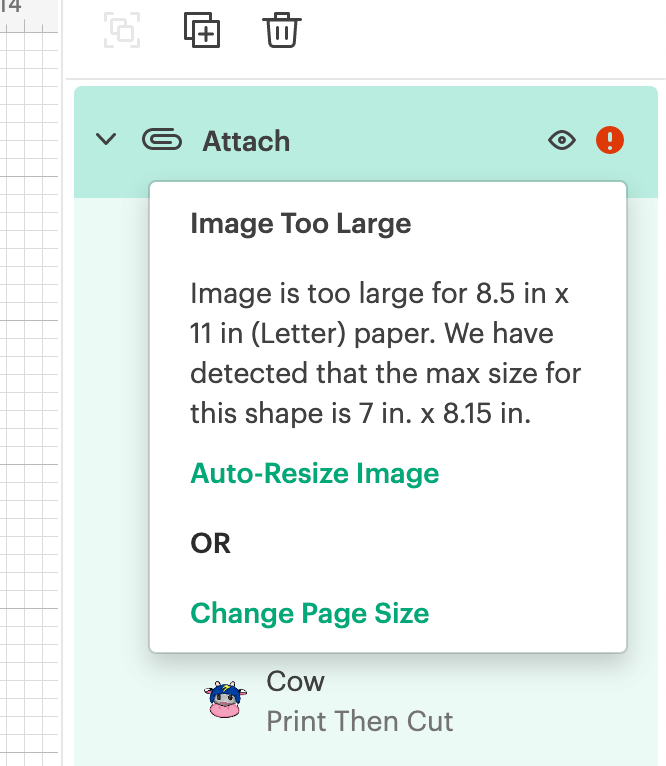Click the ruler marking 14

click(11, 9)
